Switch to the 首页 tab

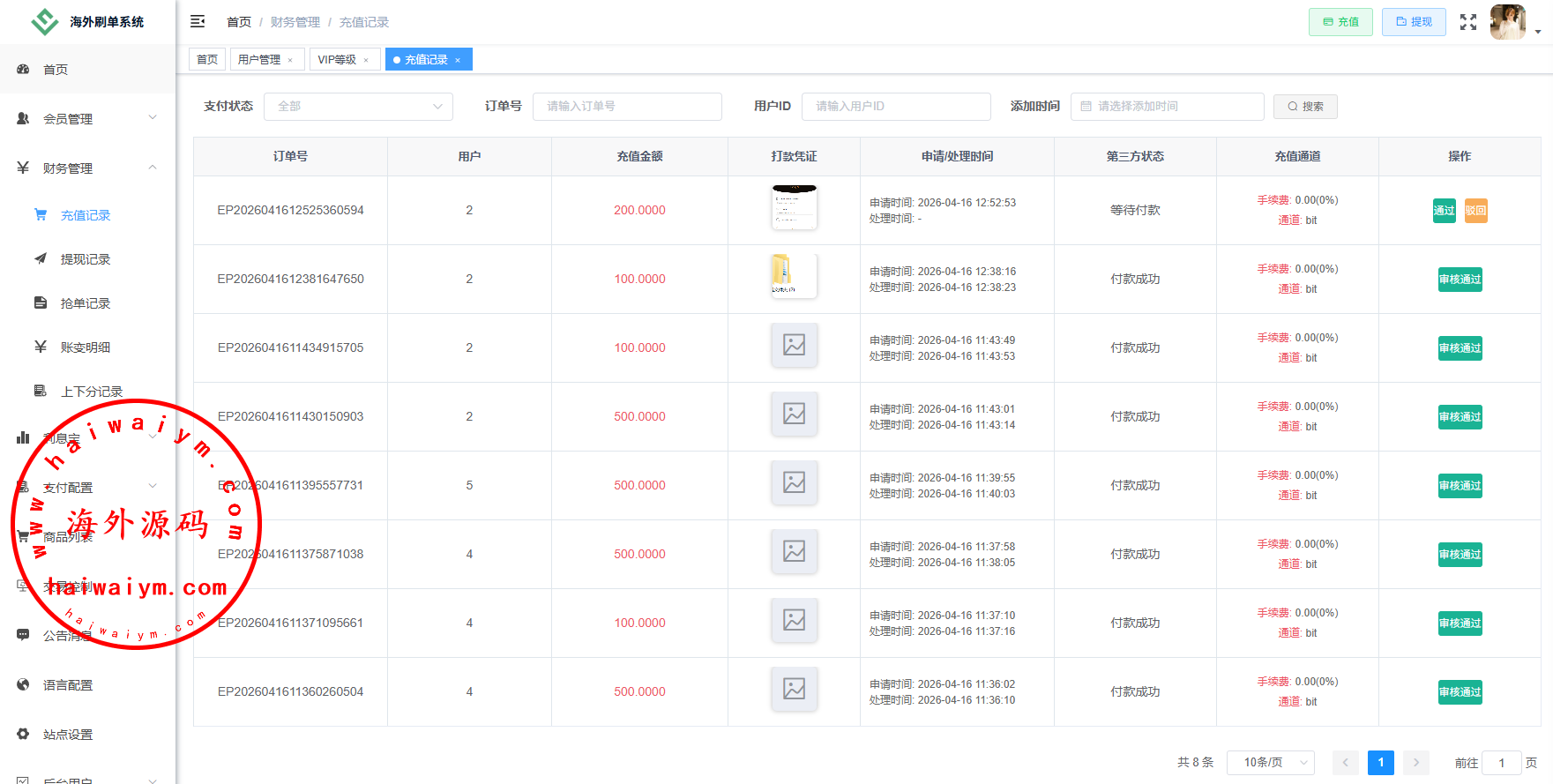207,59
